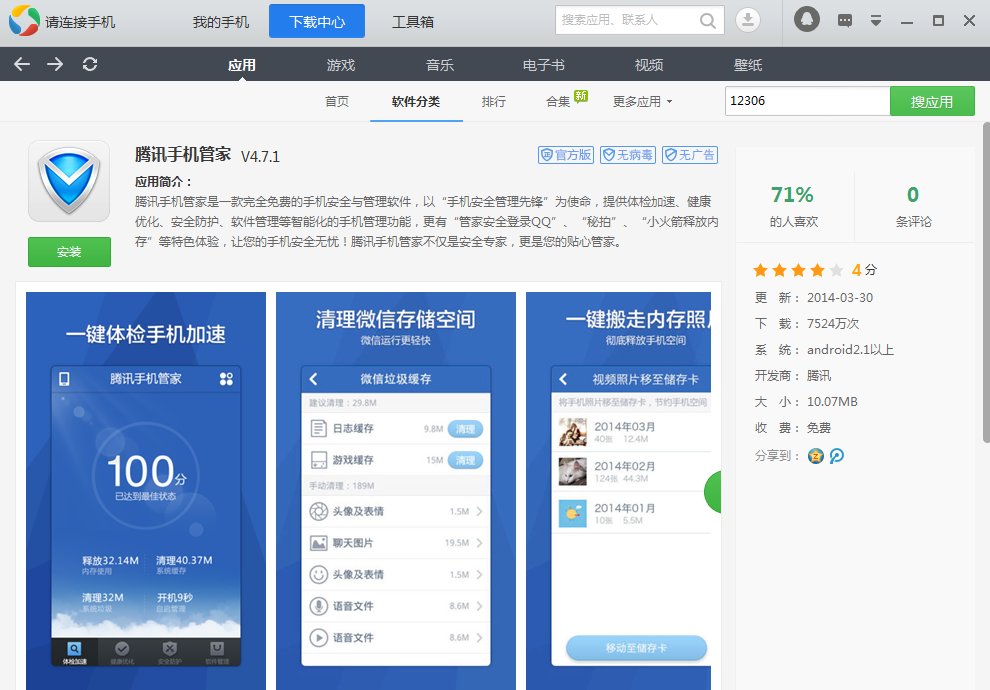Viewport: 990px width, 690px height.
Task: Switch to the 游戏 category tab
Action: 341,64
